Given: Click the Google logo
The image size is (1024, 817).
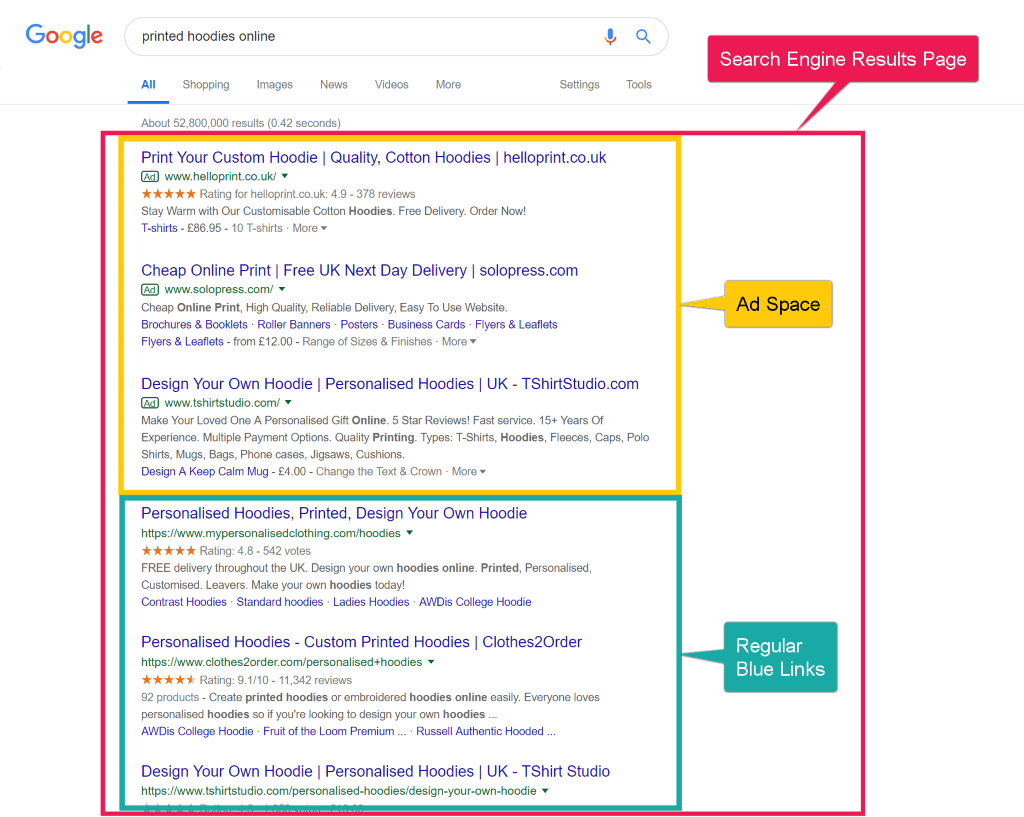Looking at the screenshot, I should tap(64, 36).
